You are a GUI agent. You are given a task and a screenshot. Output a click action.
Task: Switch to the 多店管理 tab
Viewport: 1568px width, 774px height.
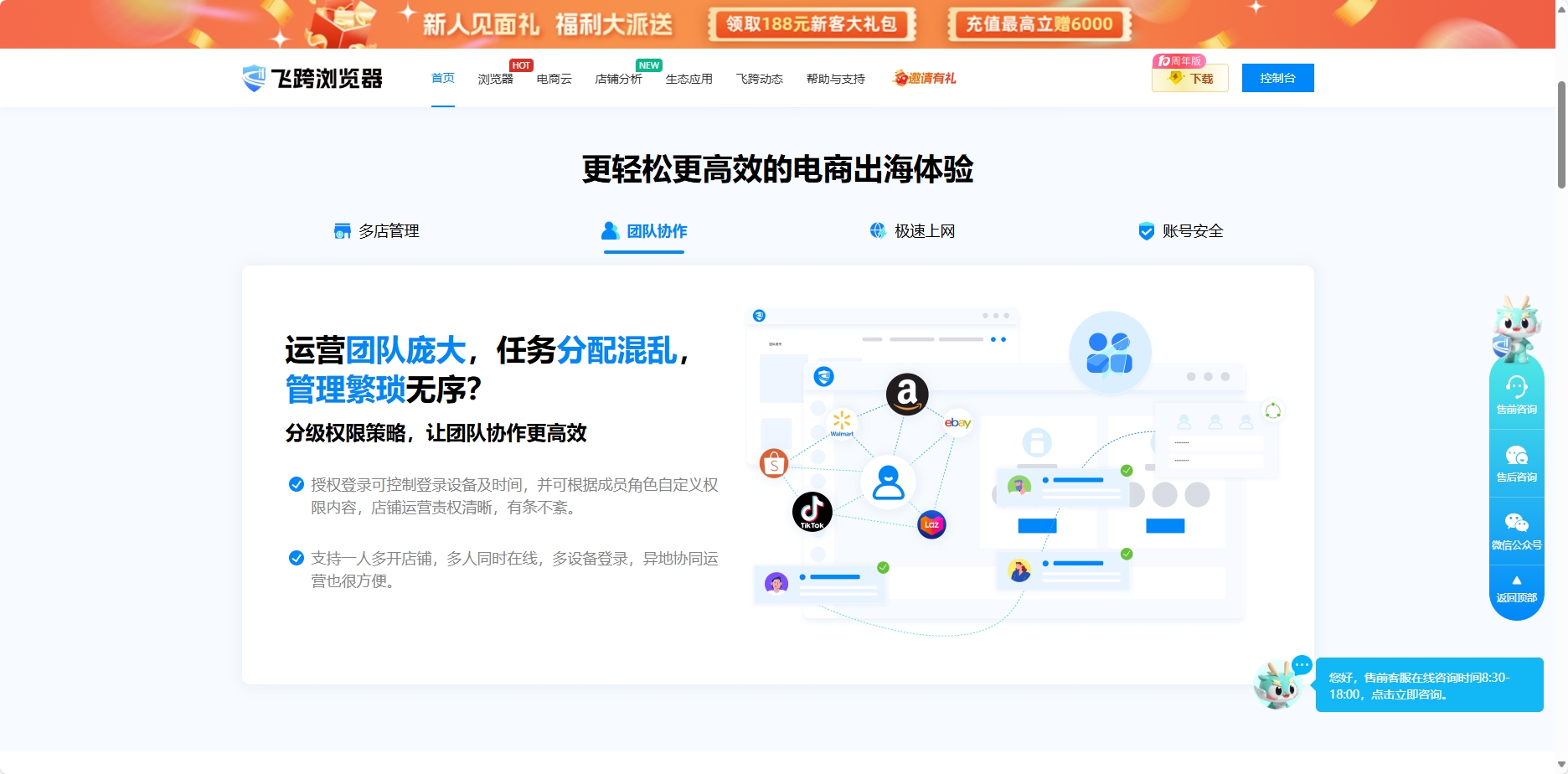click(x=376, y=231)
